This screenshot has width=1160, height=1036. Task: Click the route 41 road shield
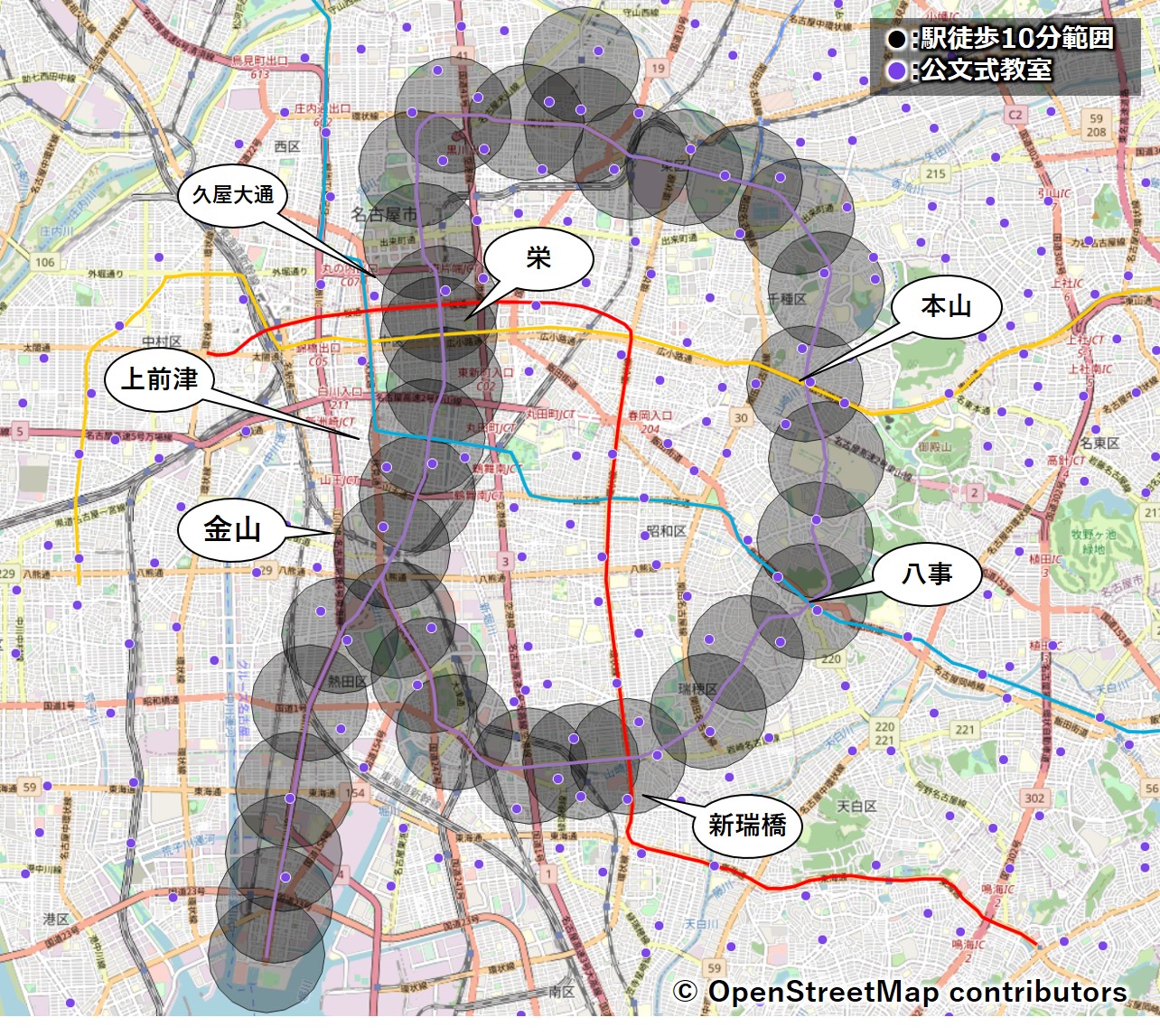tap(463, 56)
